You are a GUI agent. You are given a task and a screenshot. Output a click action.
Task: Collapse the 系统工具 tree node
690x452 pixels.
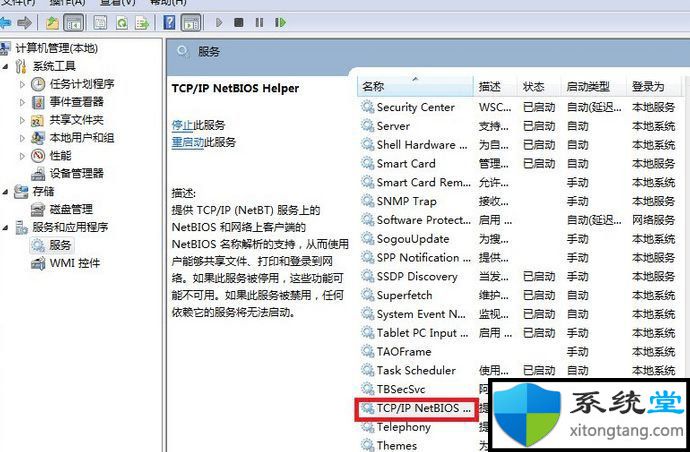pyautogui.click(x=5, y=66)
